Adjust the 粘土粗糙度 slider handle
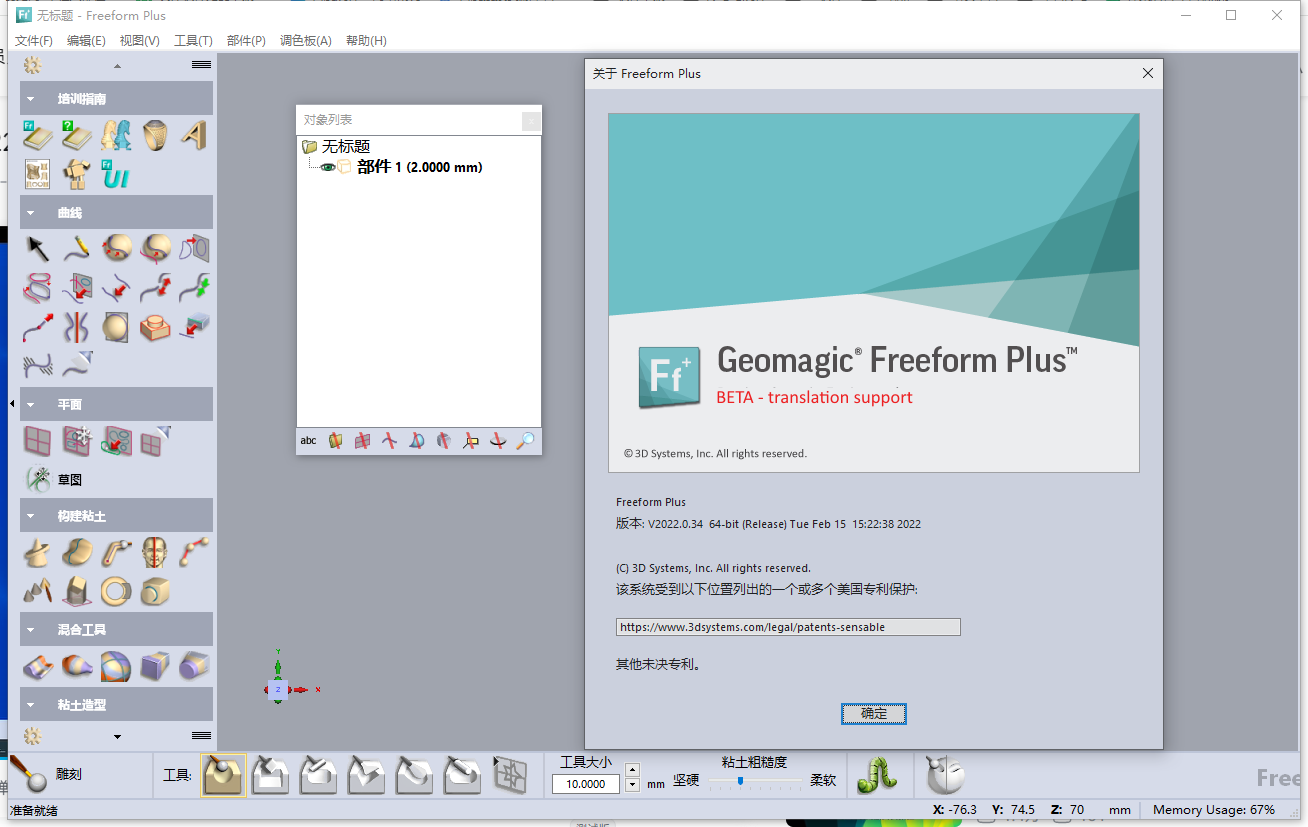Screen dimensions: 1308x827 [740, 781]
